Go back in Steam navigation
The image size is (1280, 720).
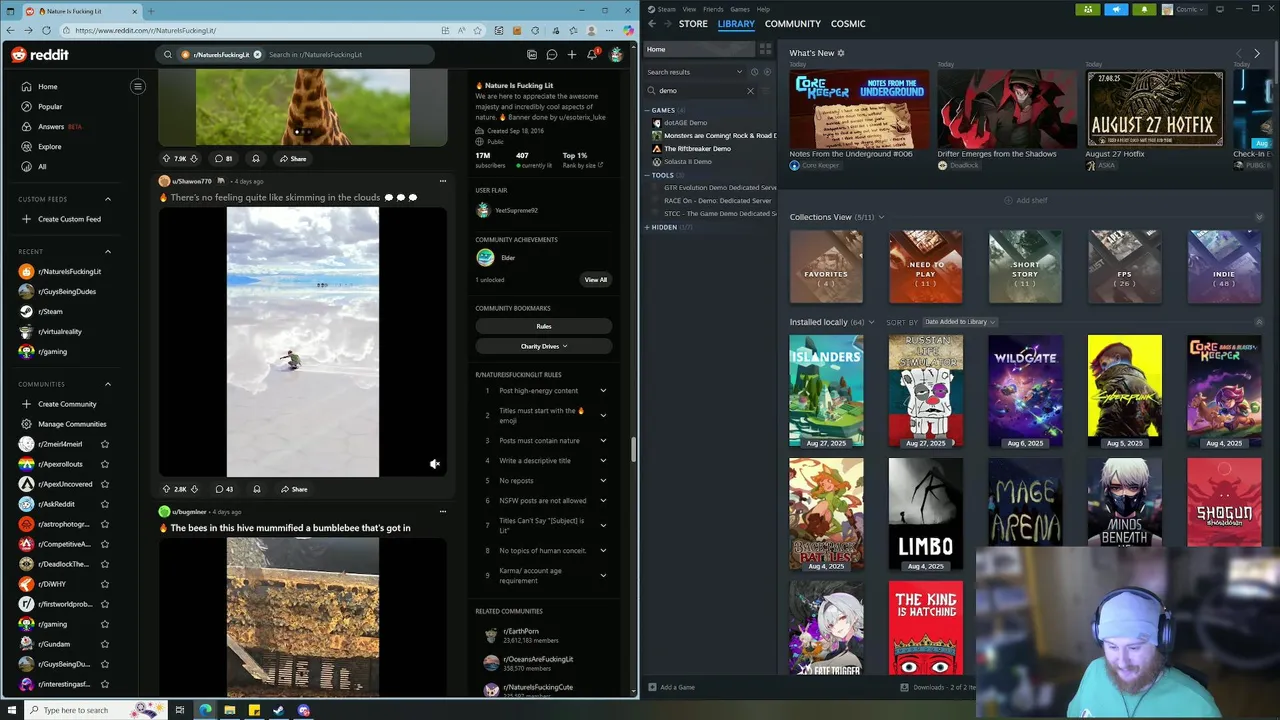point(652,24)
